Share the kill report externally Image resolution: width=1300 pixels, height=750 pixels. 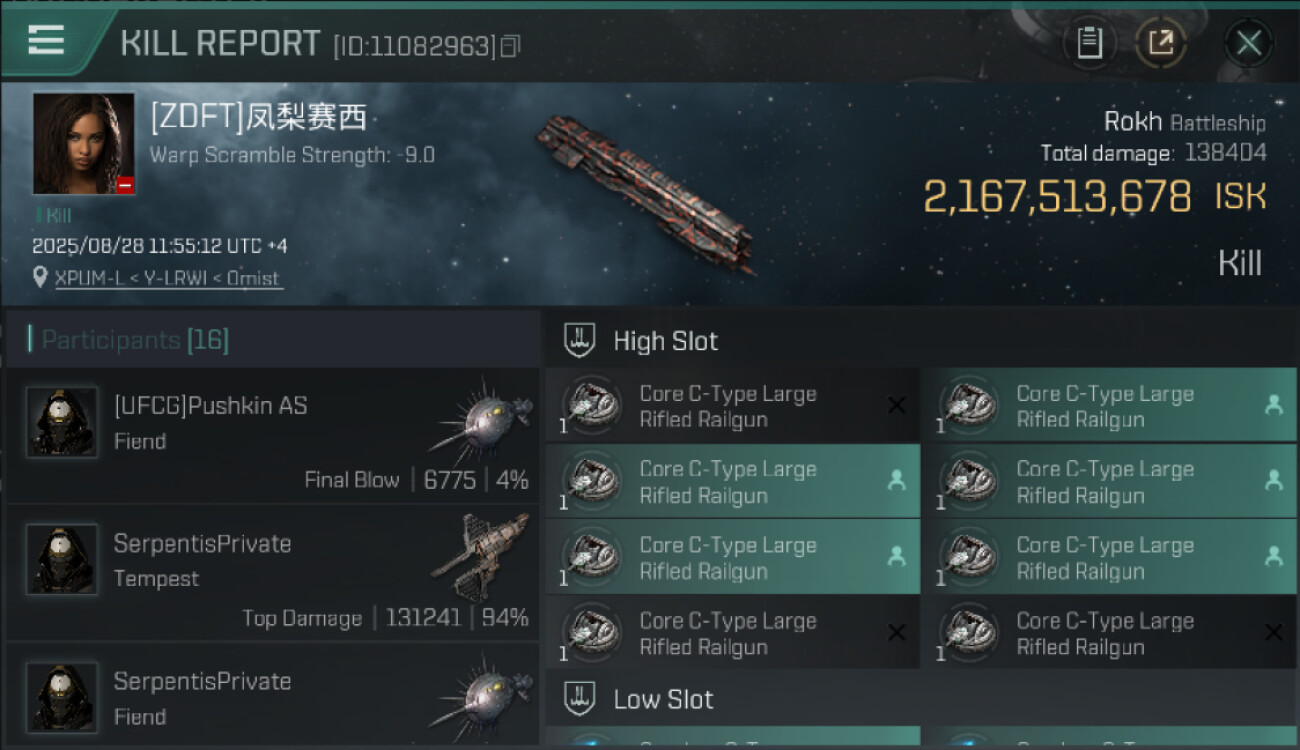(1160, 43)
